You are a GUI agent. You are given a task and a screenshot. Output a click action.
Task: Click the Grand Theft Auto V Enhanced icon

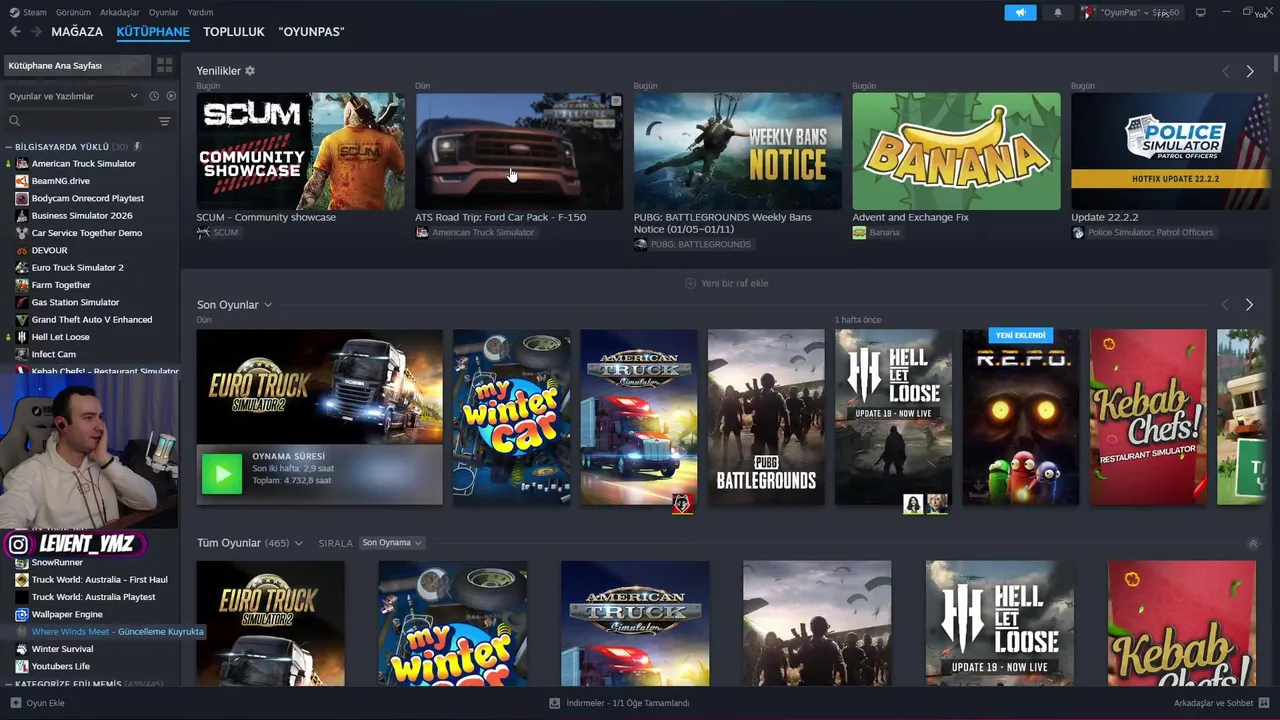[22, 320]
